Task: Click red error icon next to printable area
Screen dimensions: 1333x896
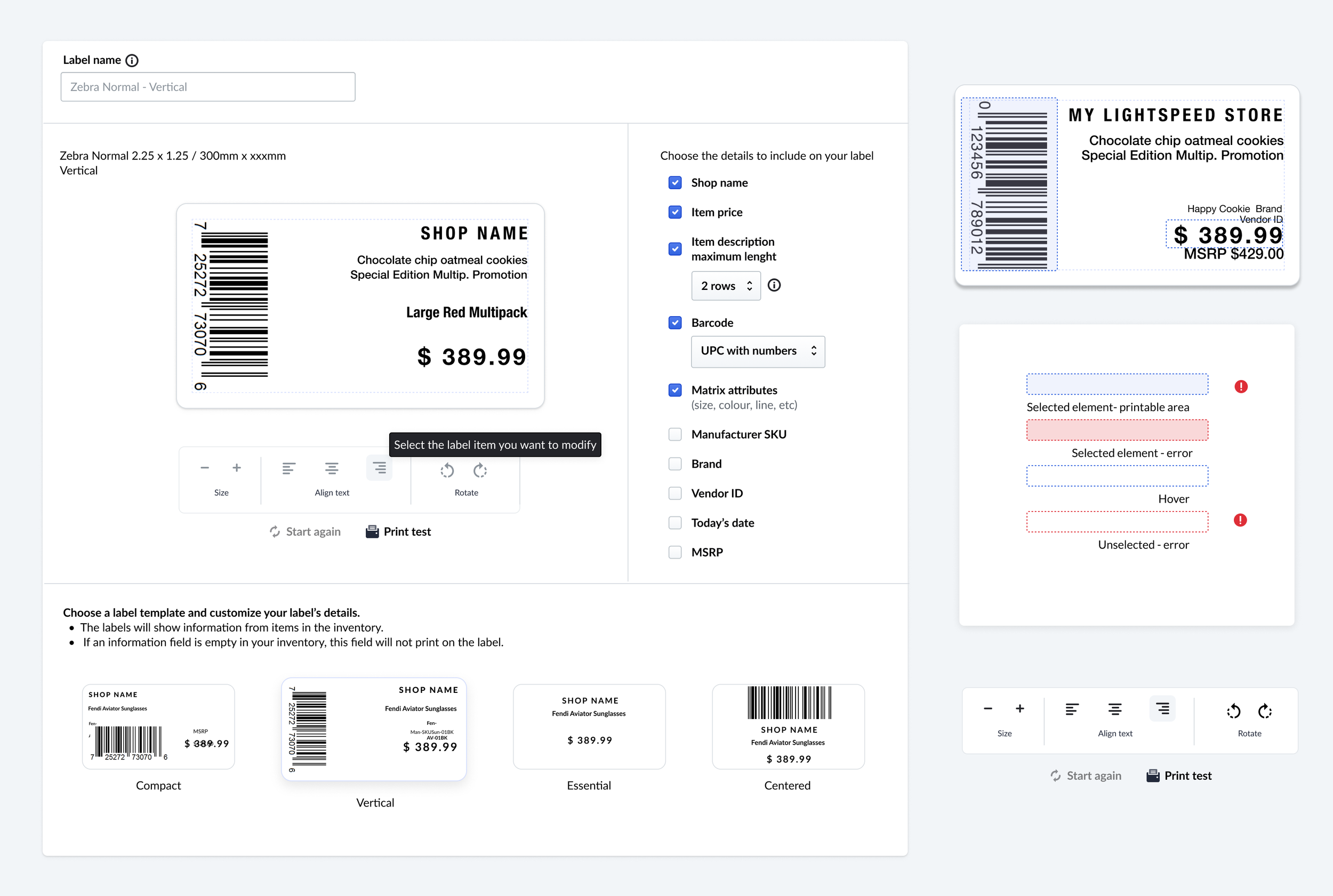Action: coord(1241,387)
